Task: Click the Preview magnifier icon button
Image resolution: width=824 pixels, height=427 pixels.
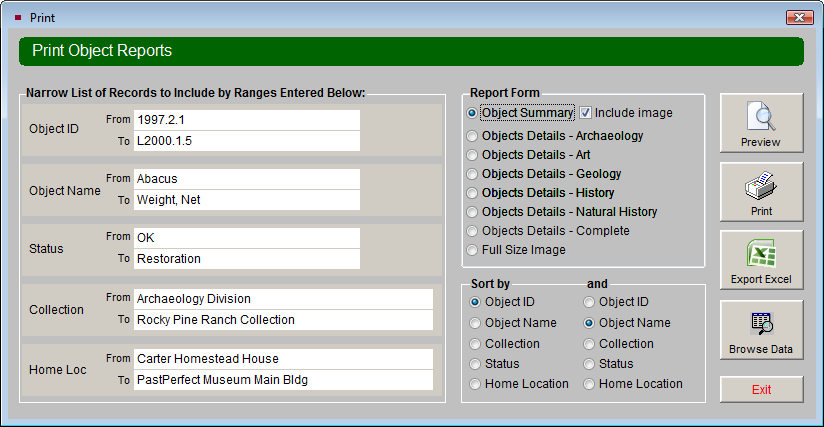Action: coord(761,123)
